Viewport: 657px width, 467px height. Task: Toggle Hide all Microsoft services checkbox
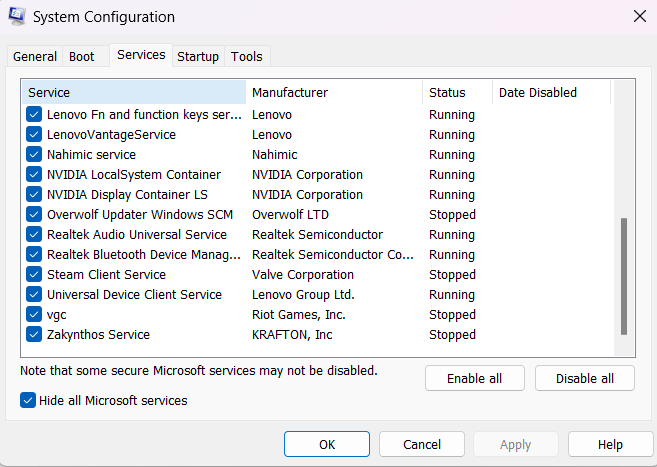(x=28, y=400)
